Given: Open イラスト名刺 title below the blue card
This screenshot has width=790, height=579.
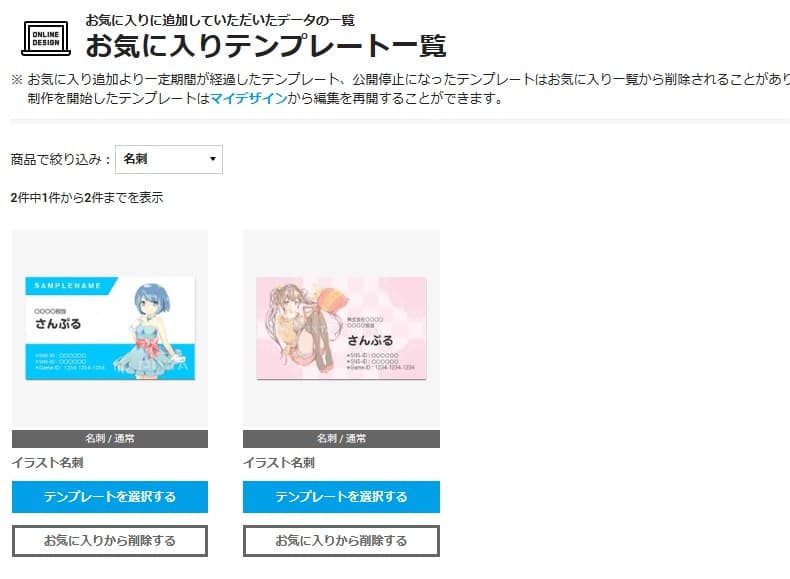Looking at the screenshot, I should [x=48, y=463].
